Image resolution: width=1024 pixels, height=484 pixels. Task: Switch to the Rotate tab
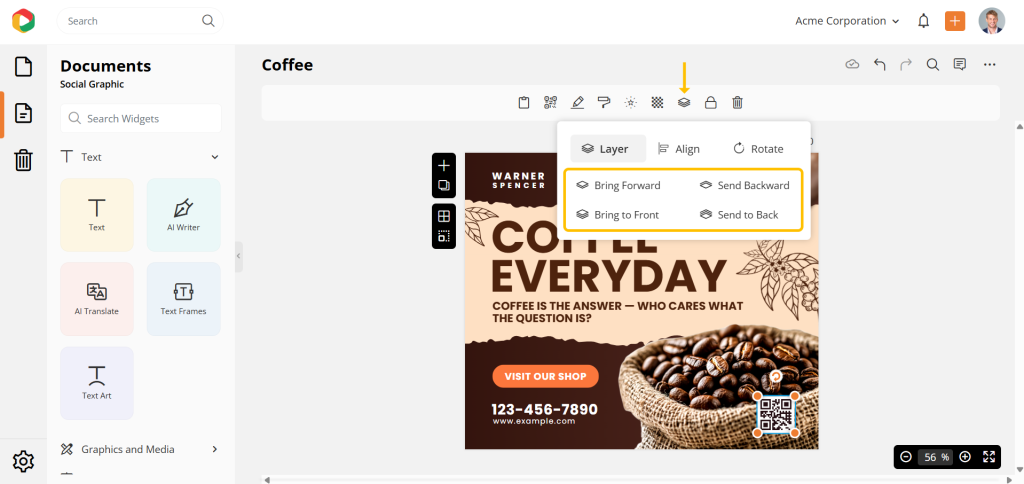(x=758, y=149)
